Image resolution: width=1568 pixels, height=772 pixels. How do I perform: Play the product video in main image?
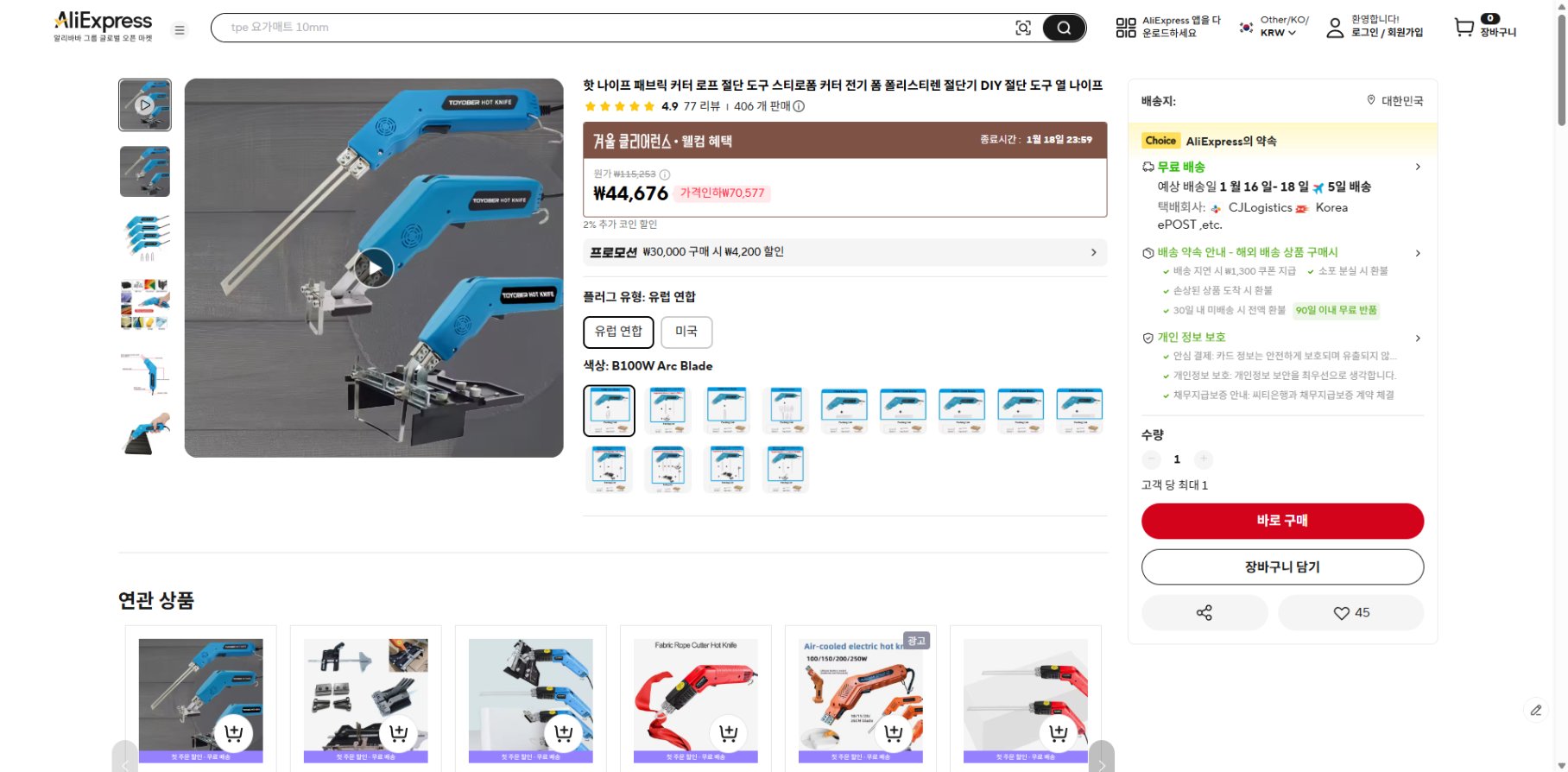(x=373, y=268)
